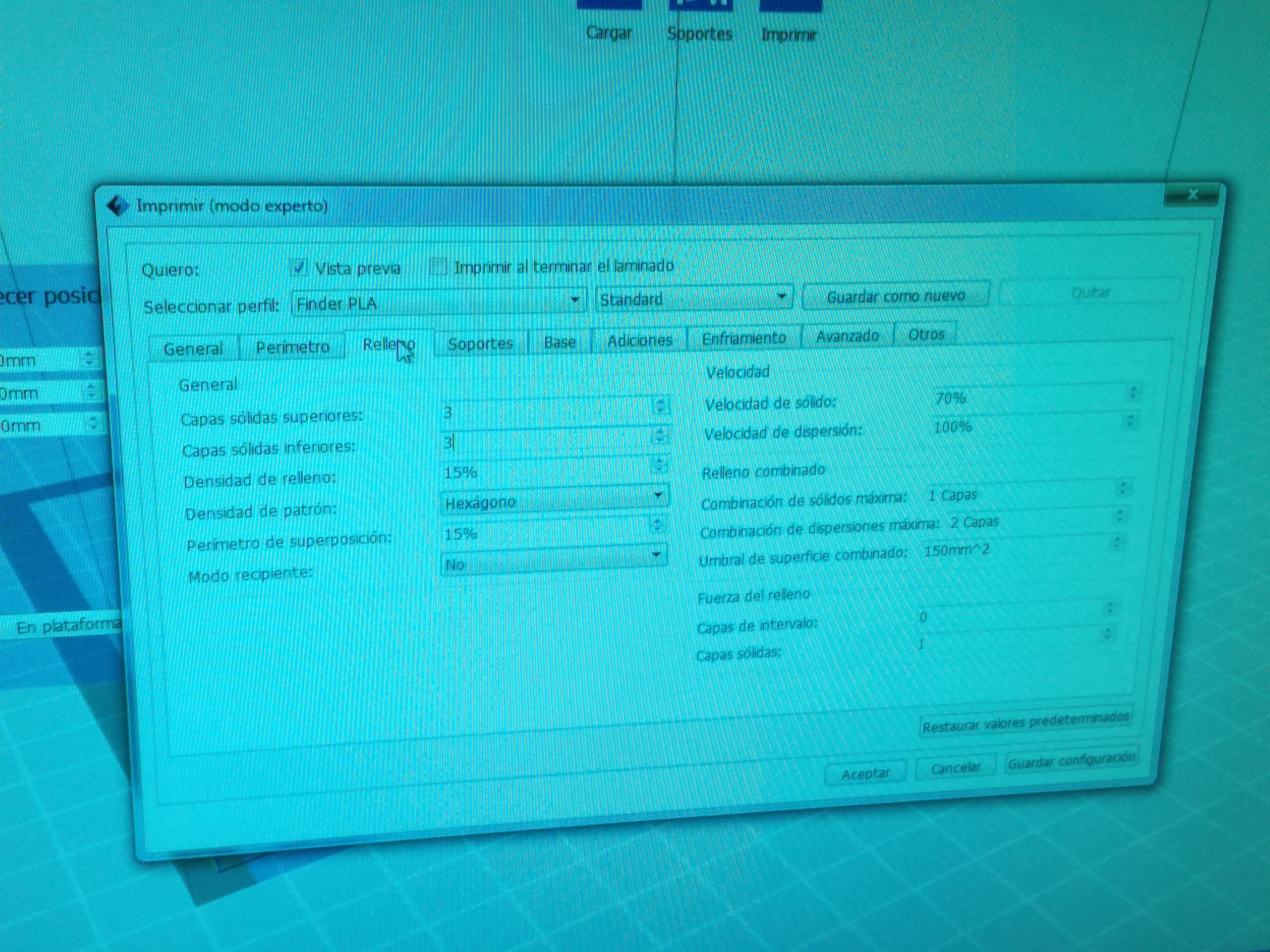Toggle the Vista previa checkbox

(299, 267)
